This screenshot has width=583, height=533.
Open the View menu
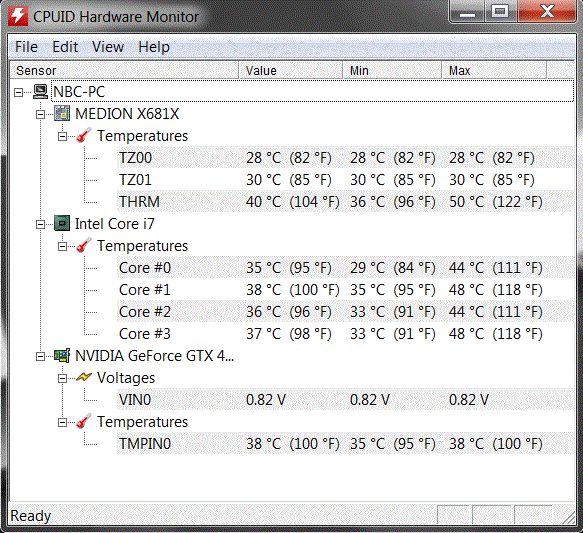[108, 47]
